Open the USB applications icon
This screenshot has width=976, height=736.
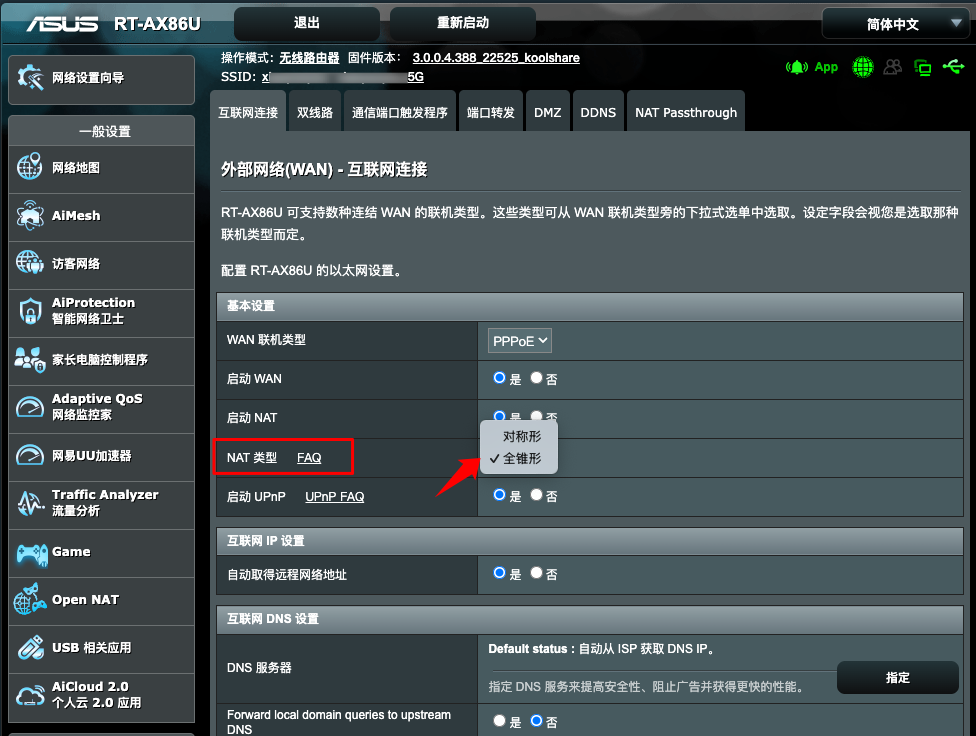(30, 648)
